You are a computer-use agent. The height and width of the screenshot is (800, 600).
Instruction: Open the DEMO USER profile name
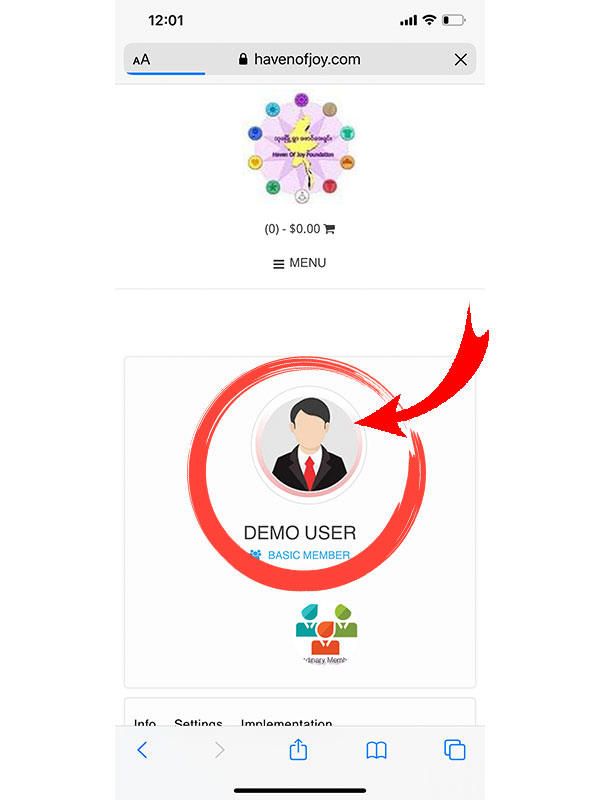tap(300, 533)
